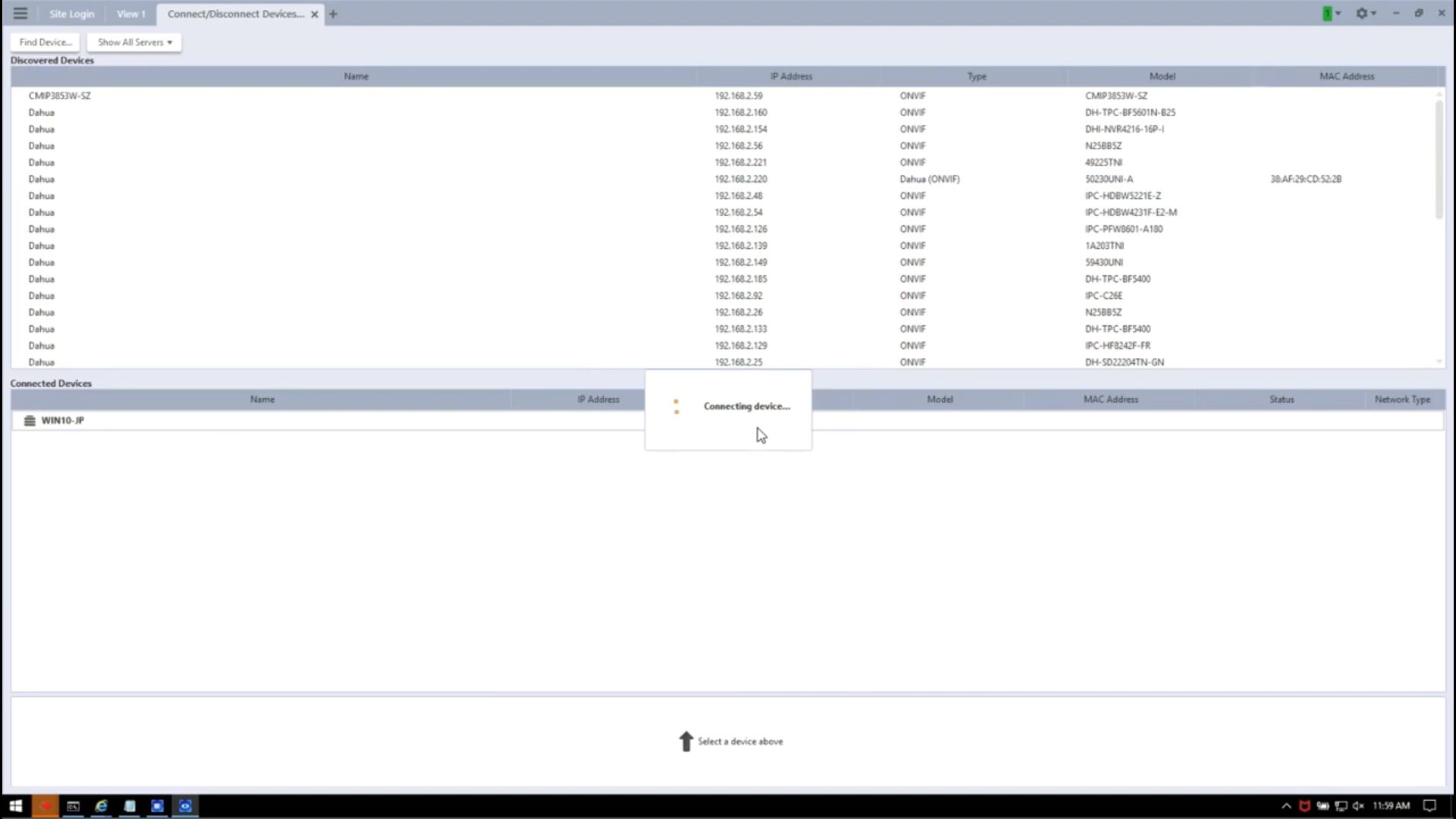Switch to the View 1 tab

click(x=130, y=14)
